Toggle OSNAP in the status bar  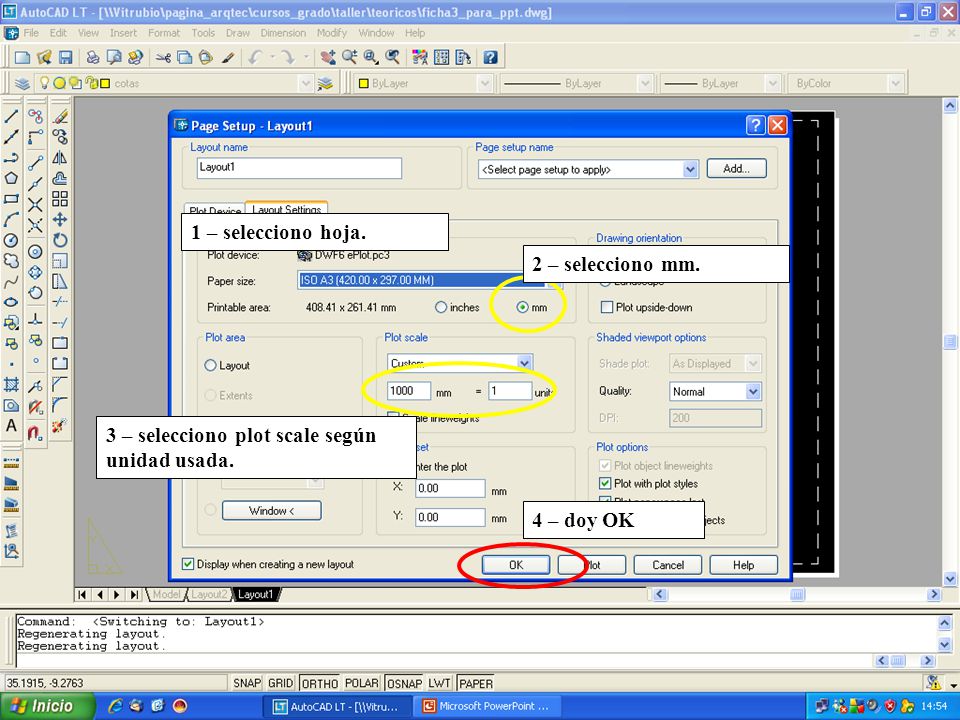[404, 683]
